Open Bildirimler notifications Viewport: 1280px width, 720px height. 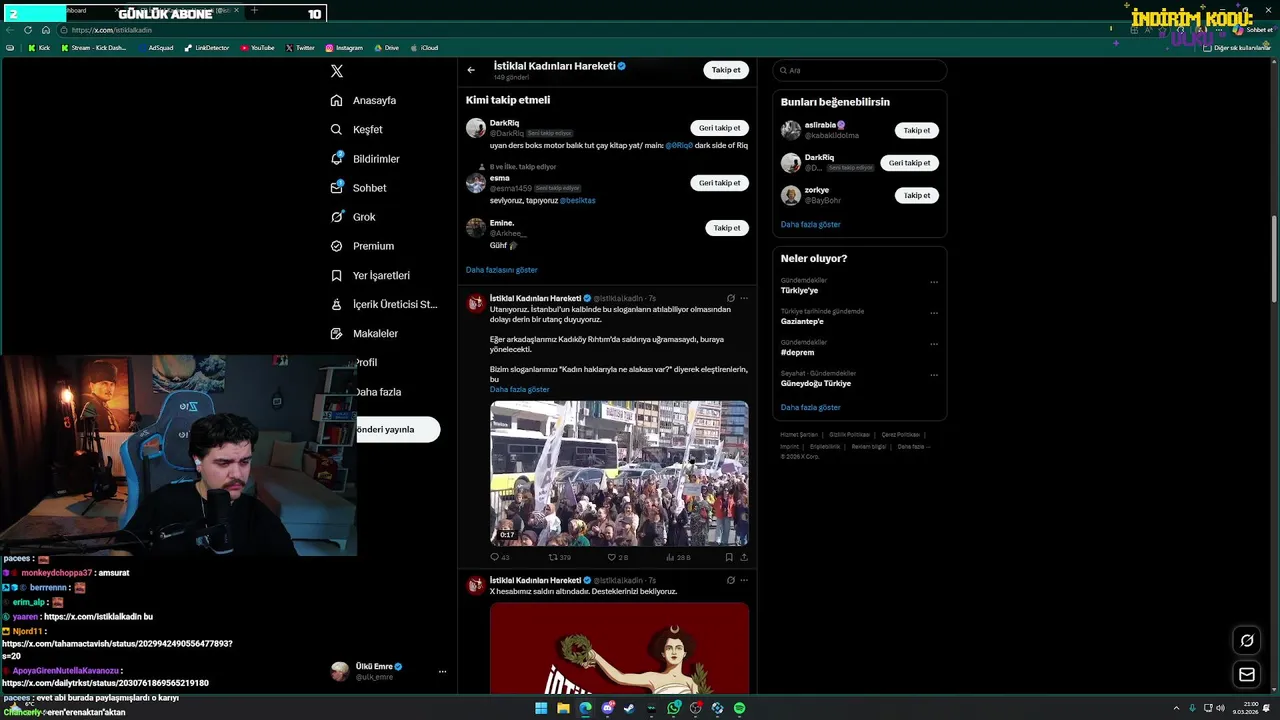365,159
